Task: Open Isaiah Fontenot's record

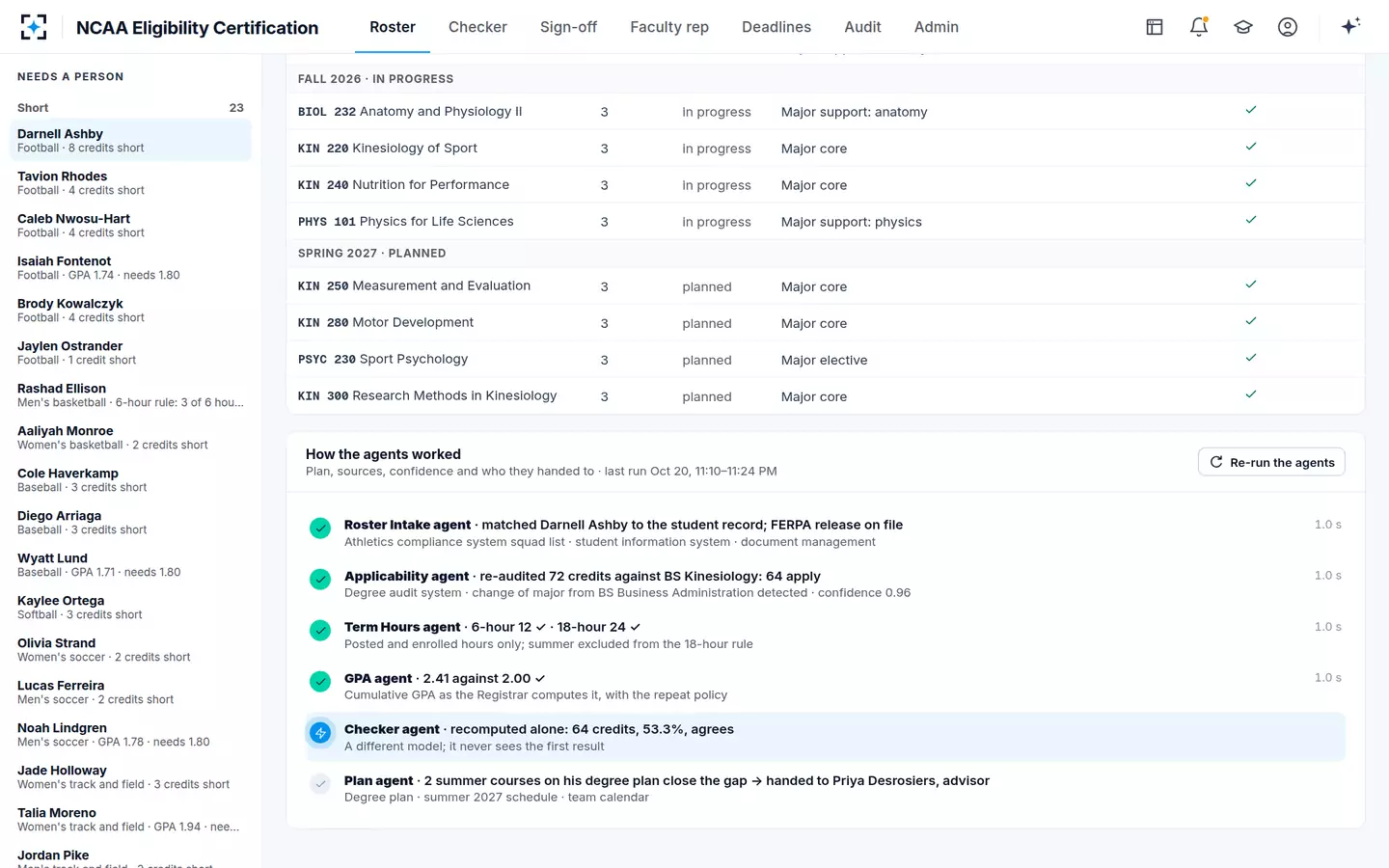Action: pyautogui.click(x=130, y=267)
